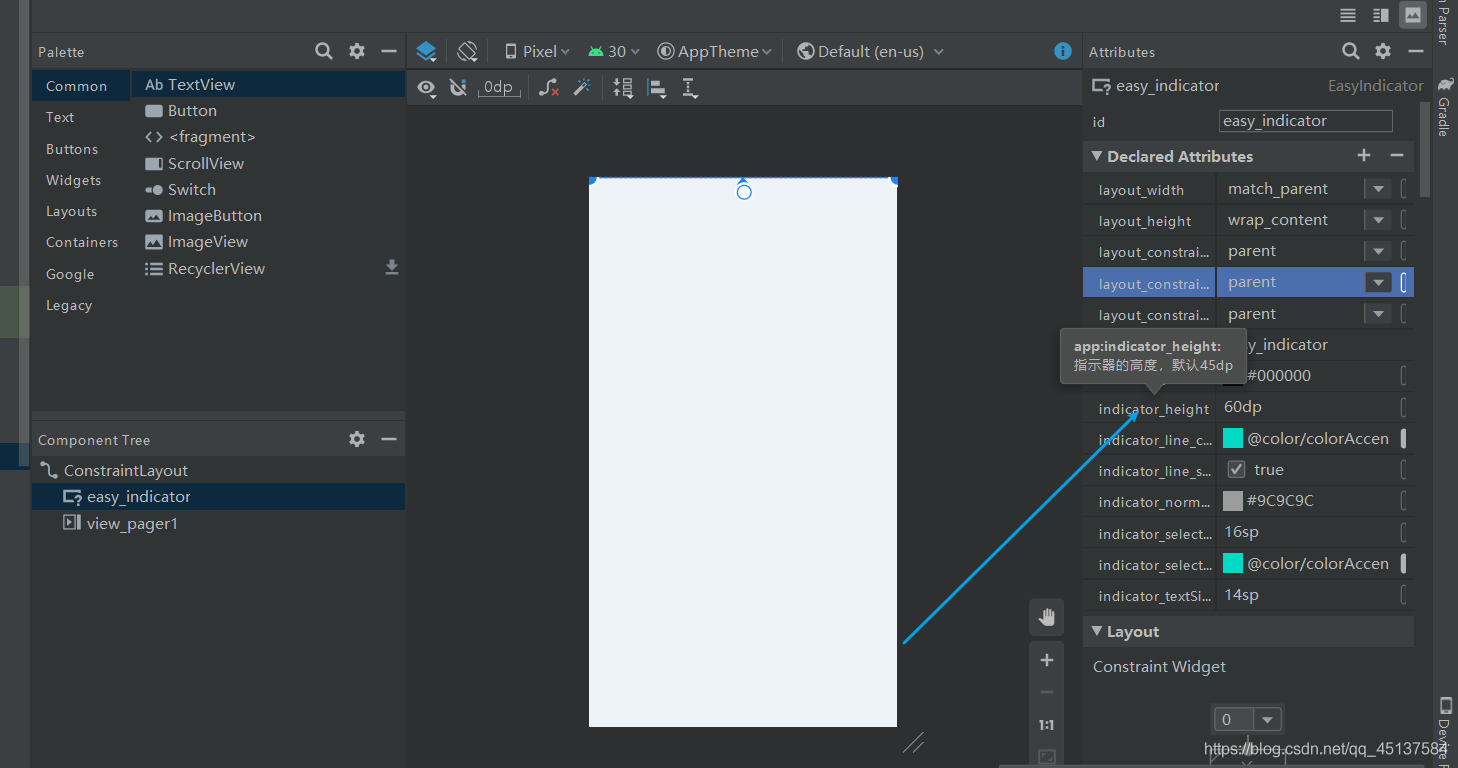Screen dimensions: 1458x768
Task: Minimize Component Tree panel
Action: pyautogui.click(x=389, y=439)
